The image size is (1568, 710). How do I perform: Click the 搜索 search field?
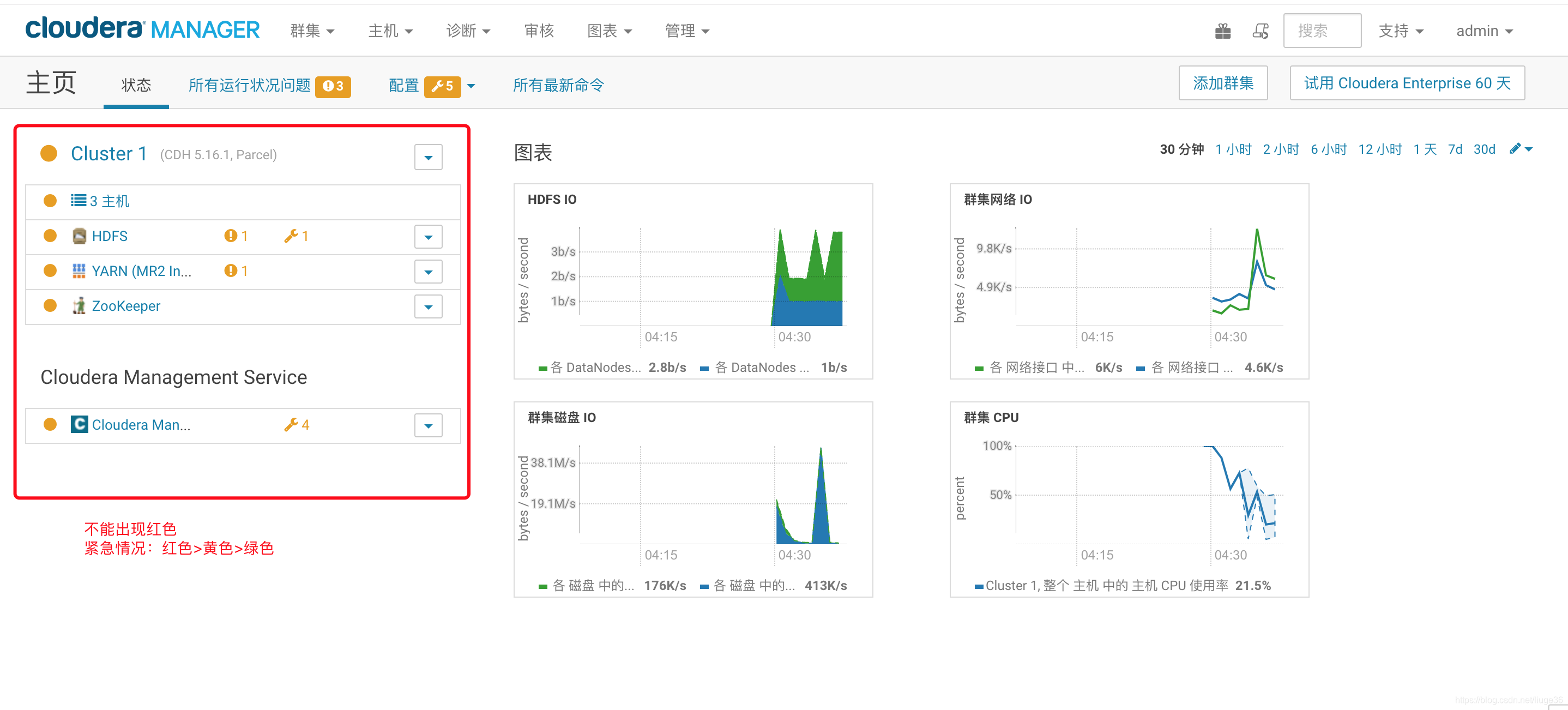click(1322, 31)
